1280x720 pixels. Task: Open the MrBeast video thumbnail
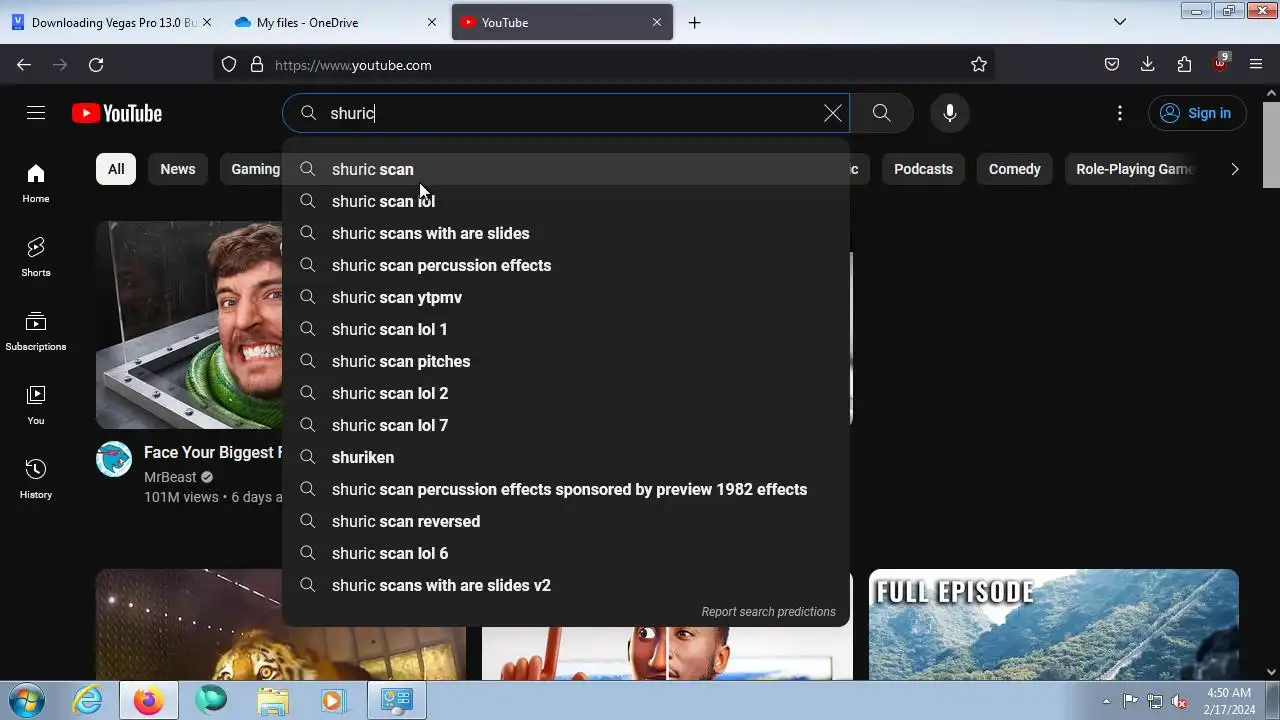pyautogui.click(x=189, y=325)
